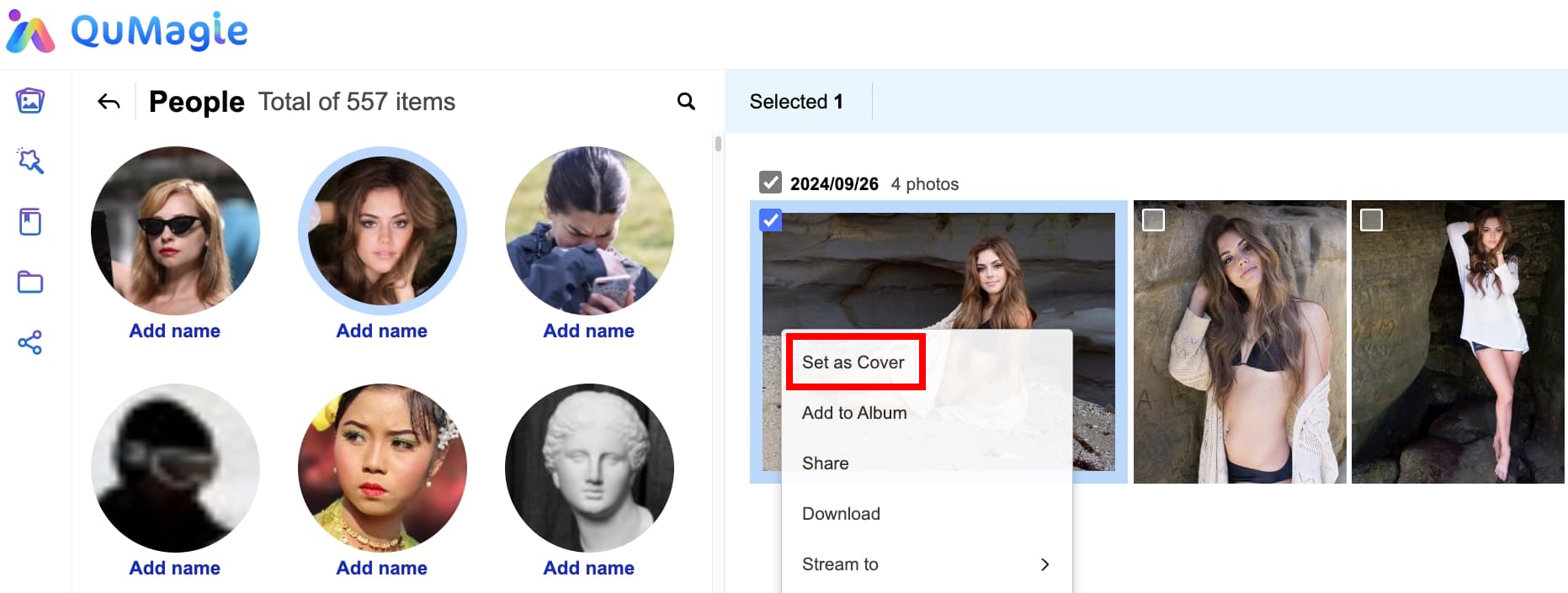Click the People heading
Screen dimensions: 1568x593
[197, 102]
